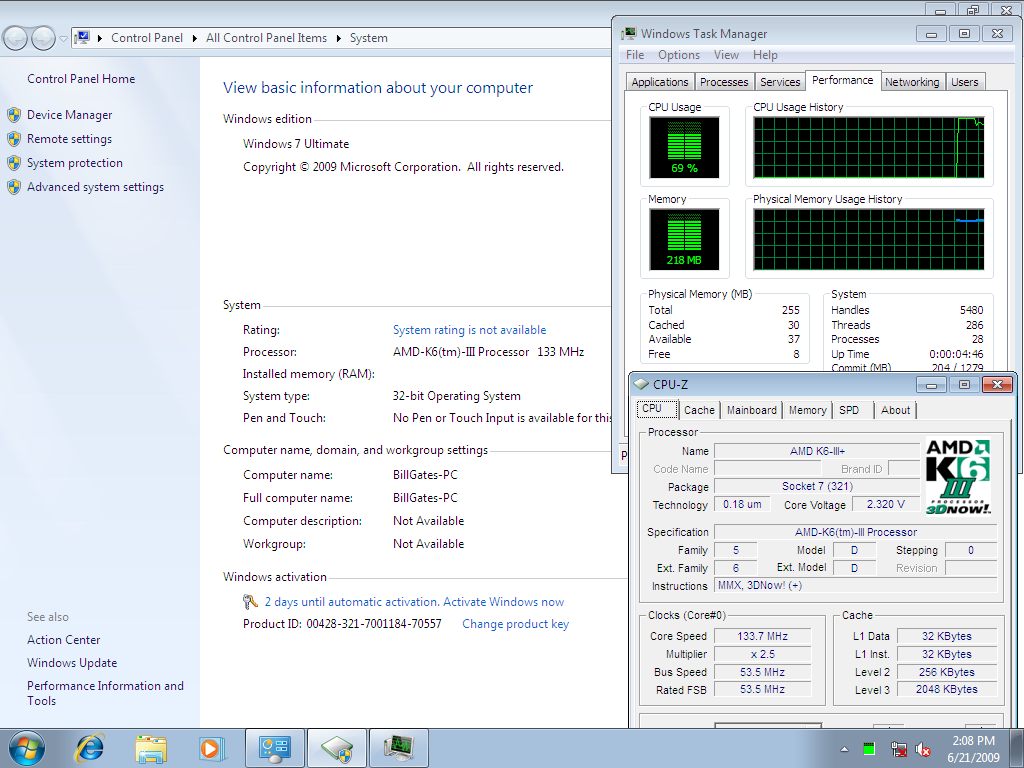
Task: Show hidden tray icons arrow
Action: (844, 749)
